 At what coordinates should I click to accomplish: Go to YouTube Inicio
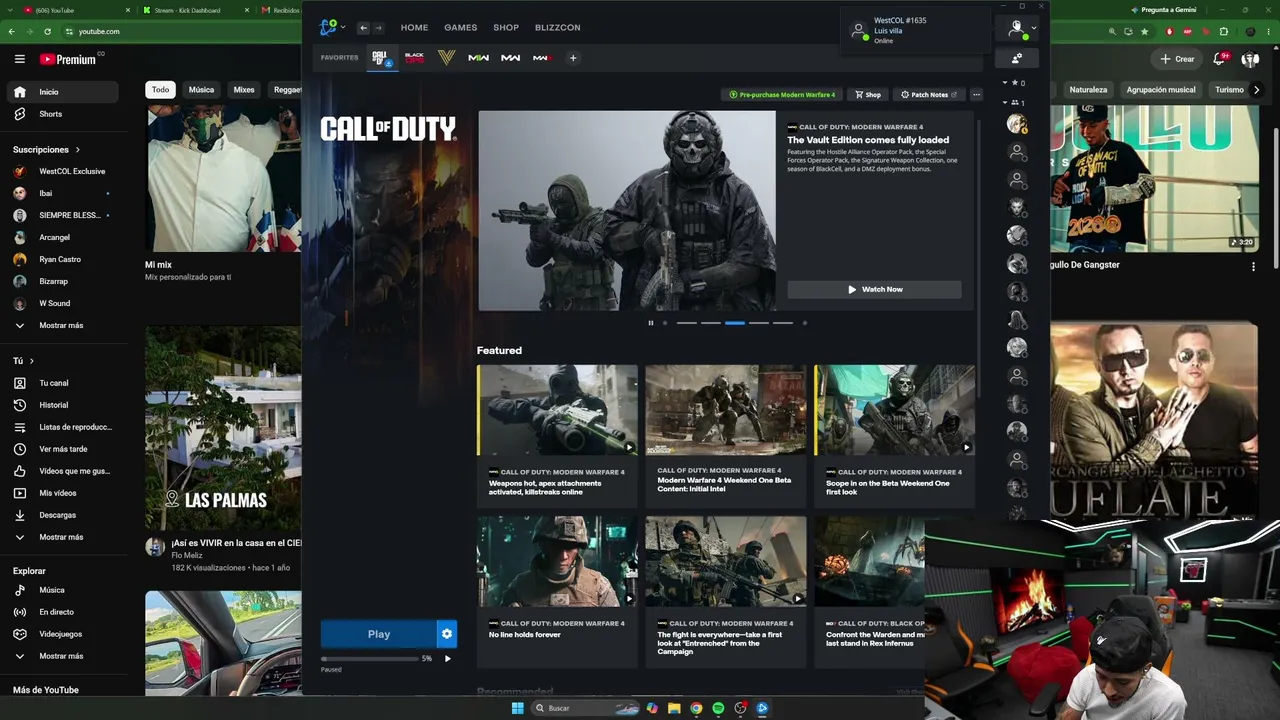pyautogui.click(x=60, y=92)
